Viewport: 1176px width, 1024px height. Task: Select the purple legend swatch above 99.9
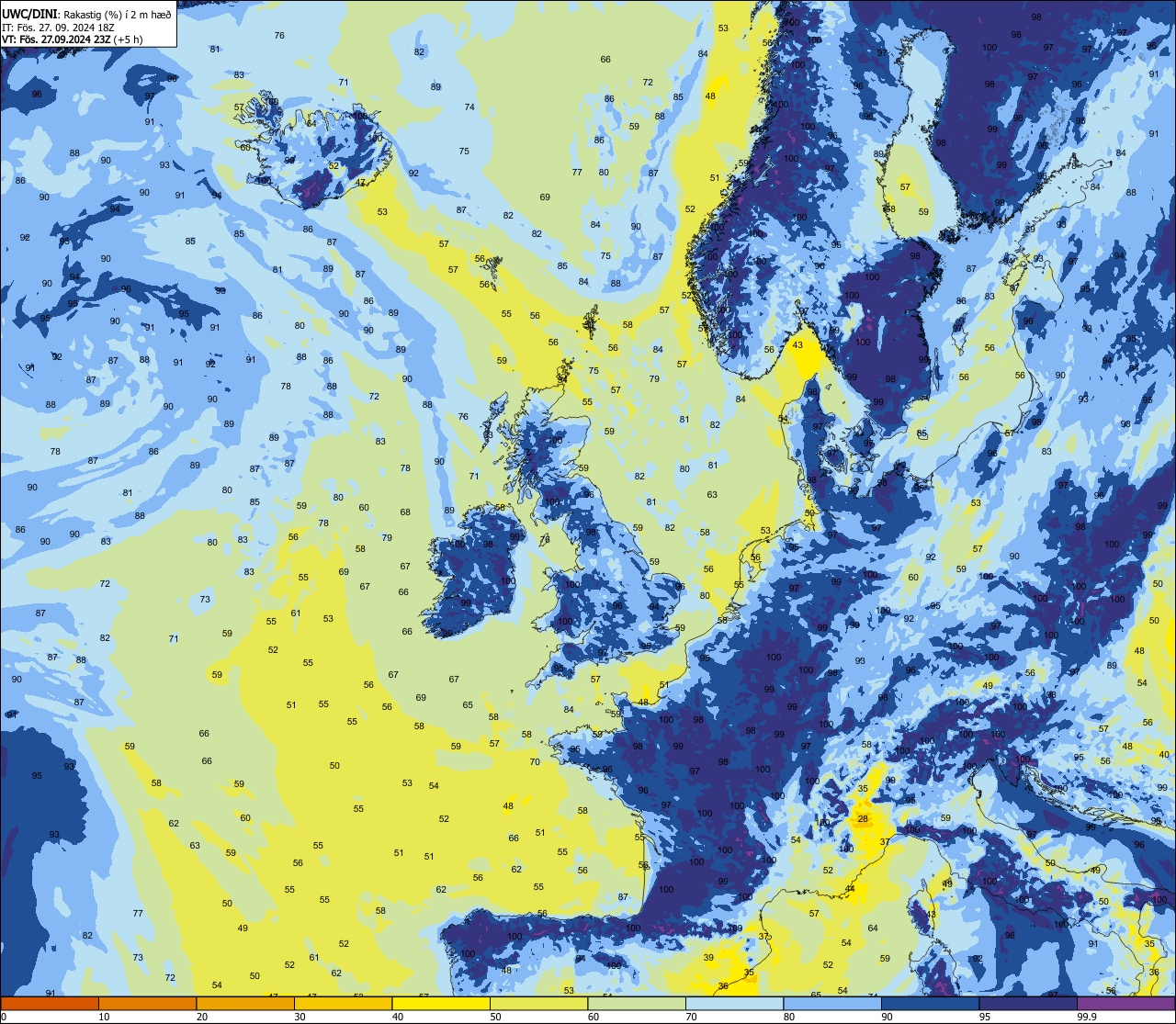click(1125, 1003)
